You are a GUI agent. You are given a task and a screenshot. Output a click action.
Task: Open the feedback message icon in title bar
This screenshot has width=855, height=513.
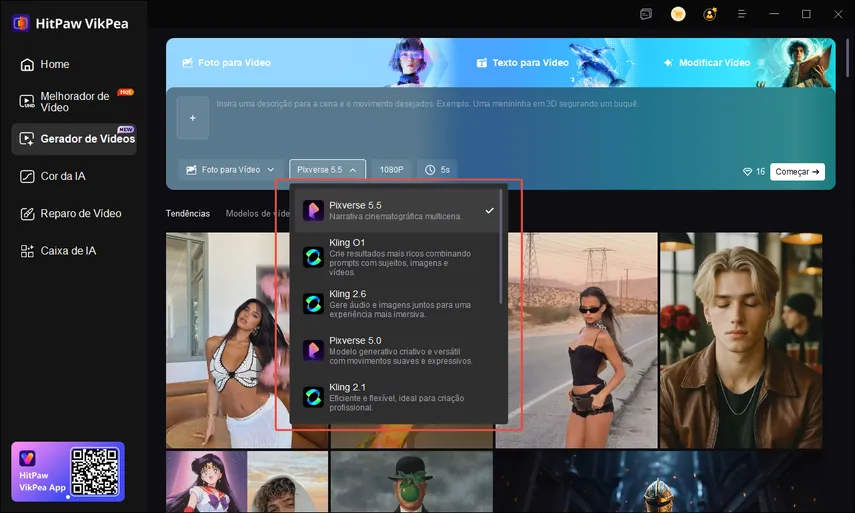click(646, 14)
